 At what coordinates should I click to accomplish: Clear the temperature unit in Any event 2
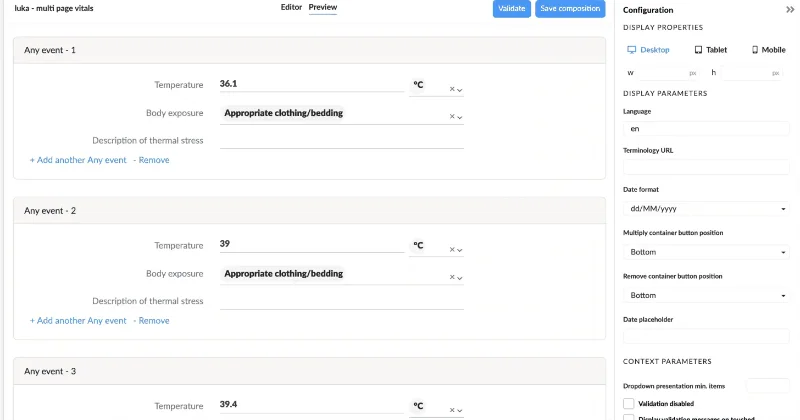(451, 250)
